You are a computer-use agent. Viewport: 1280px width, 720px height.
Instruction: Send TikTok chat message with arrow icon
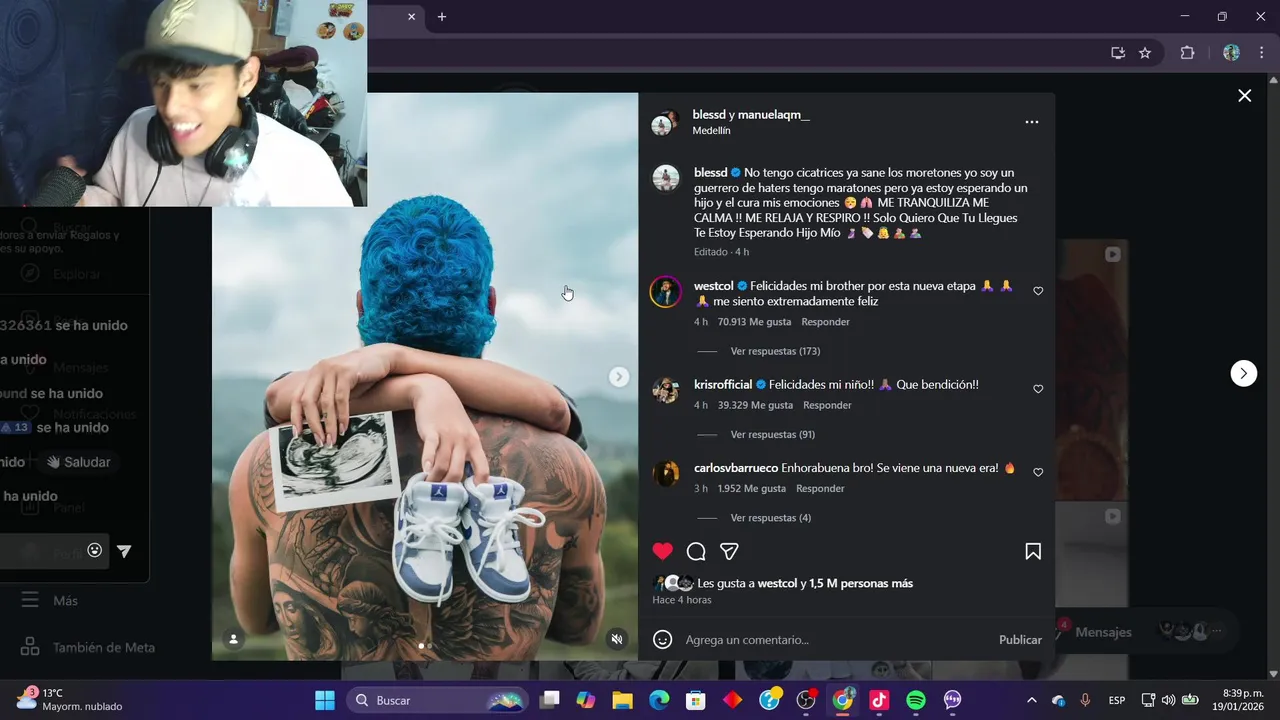tap(124, 551)
